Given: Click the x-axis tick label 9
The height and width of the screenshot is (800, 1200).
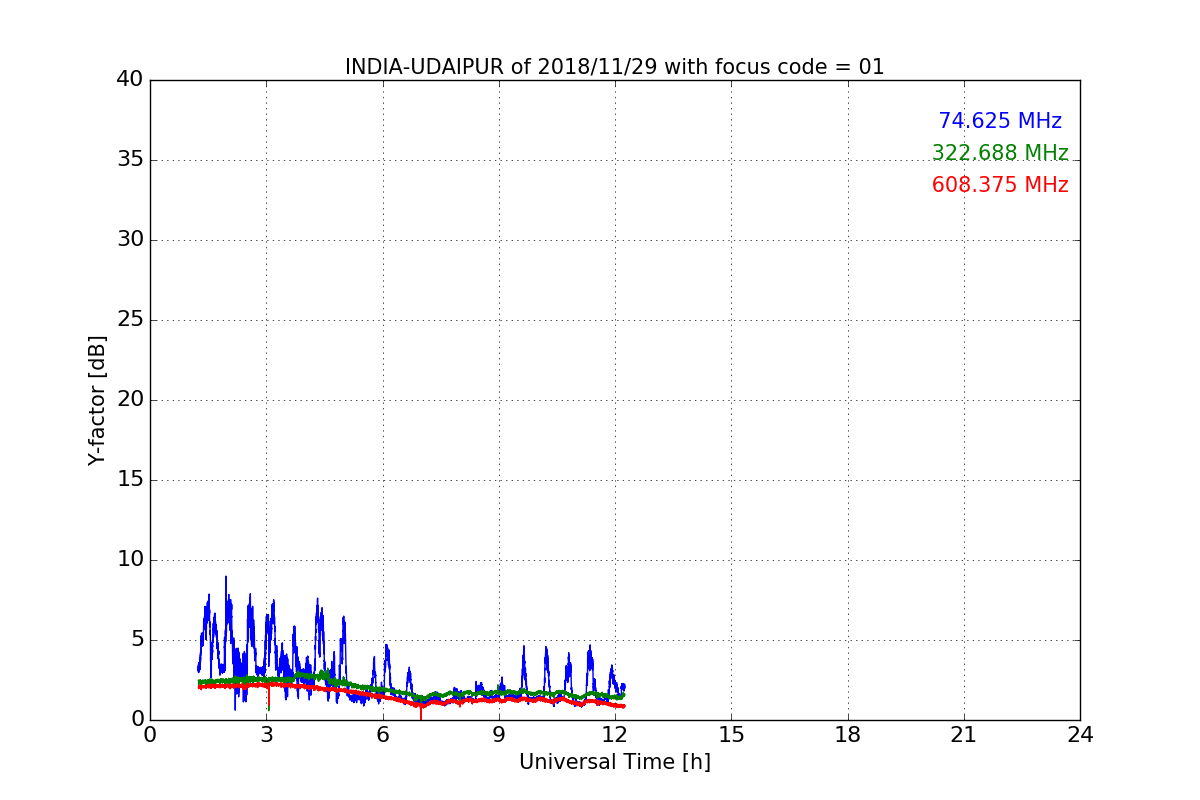Looking at the screenshot, I should point(499,735).
